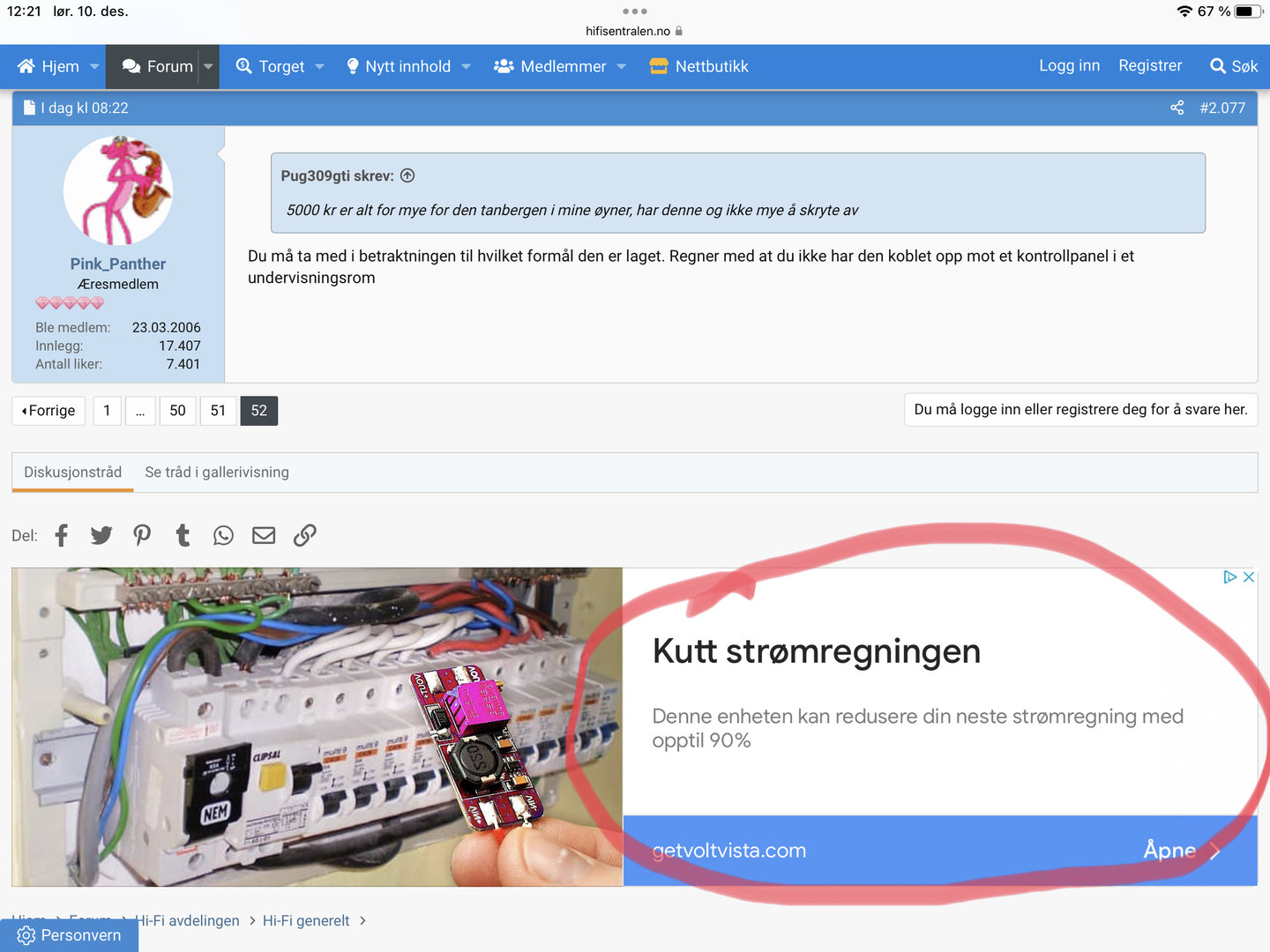Open the page jump ellipsis
Image resolution: width=1270 pixels, height=952 pixels.
[140, 411]
